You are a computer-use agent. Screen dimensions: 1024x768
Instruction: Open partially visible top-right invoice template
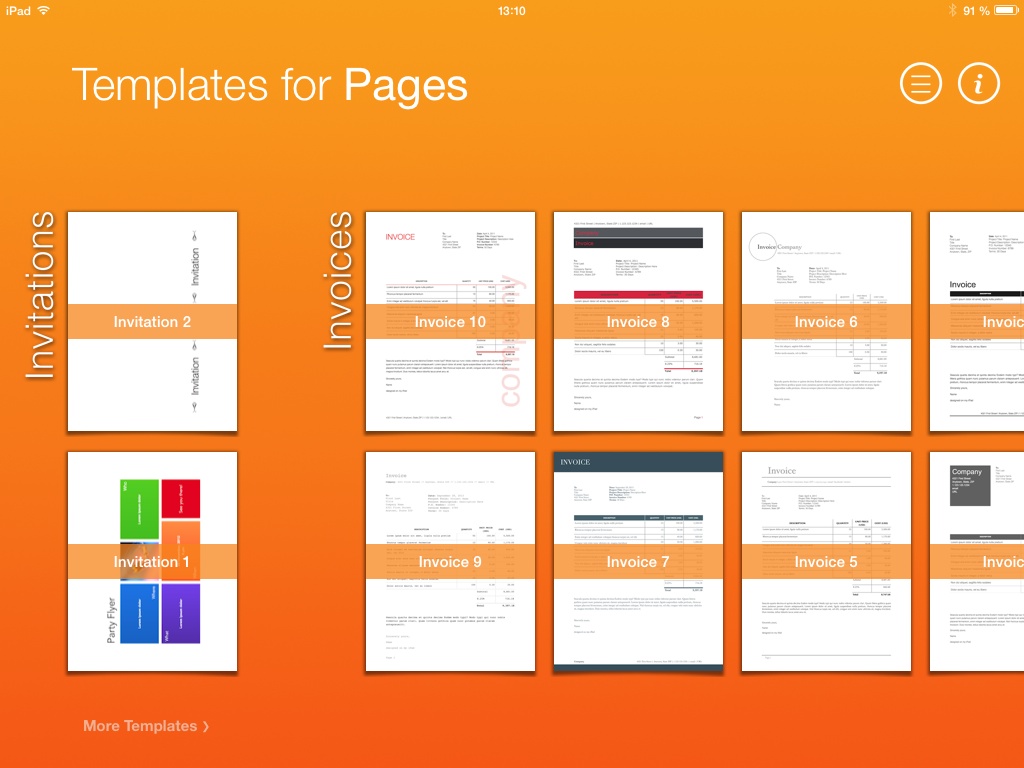977,322
